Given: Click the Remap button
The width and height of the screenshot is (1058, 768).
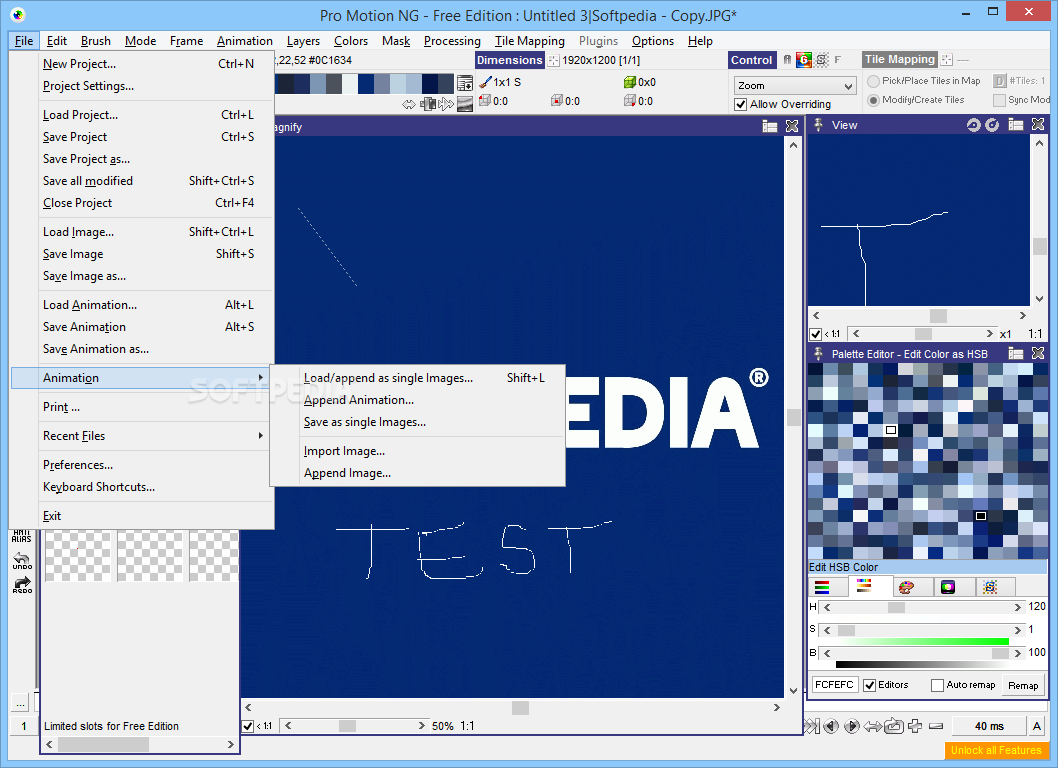Looking at the screenshot, I should pos(1023,686).
